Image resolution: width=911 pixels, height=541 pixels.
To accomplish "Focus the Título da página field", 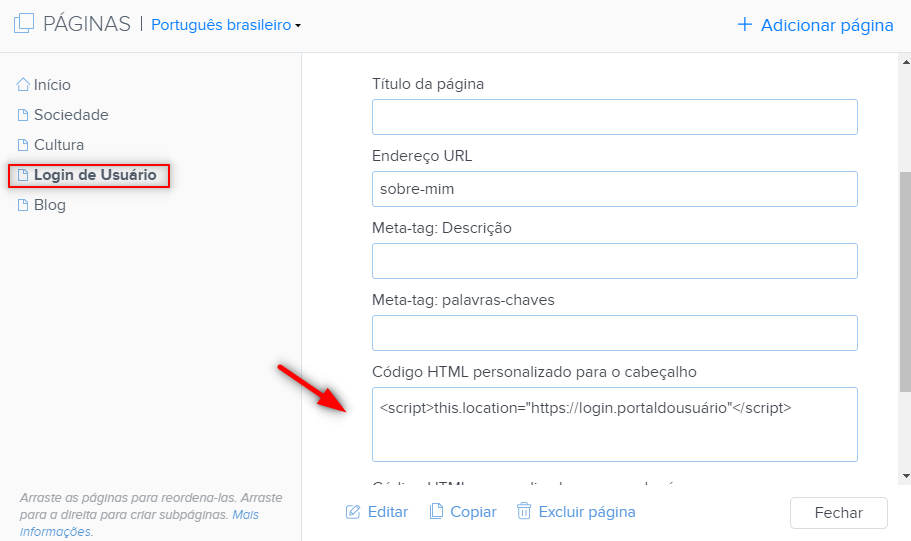I will pos(615,117).
